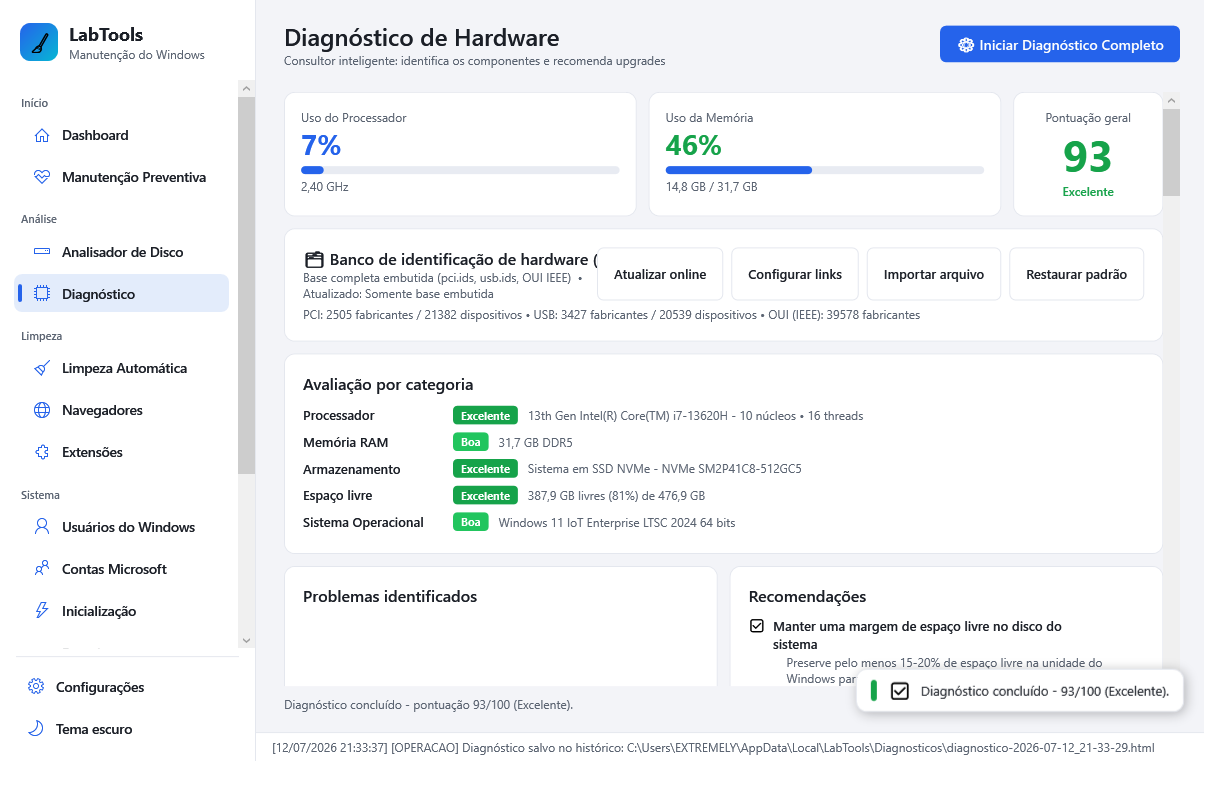Click the Contas Microsoft people icon
Image resolution: width=1220 pixels, height=800 pixels.
click(x=42, y=569)
